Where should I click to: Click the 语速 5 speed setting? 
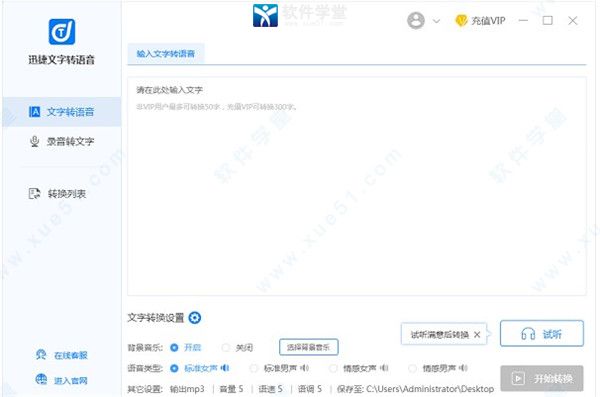pos(271,389)
